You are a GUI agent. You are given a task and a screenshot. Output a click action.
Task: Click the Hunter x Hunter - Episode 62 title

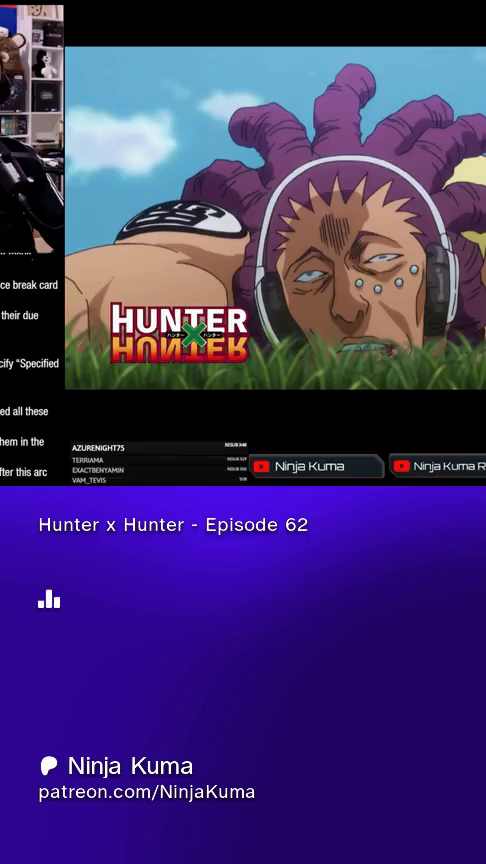(173, 525)
